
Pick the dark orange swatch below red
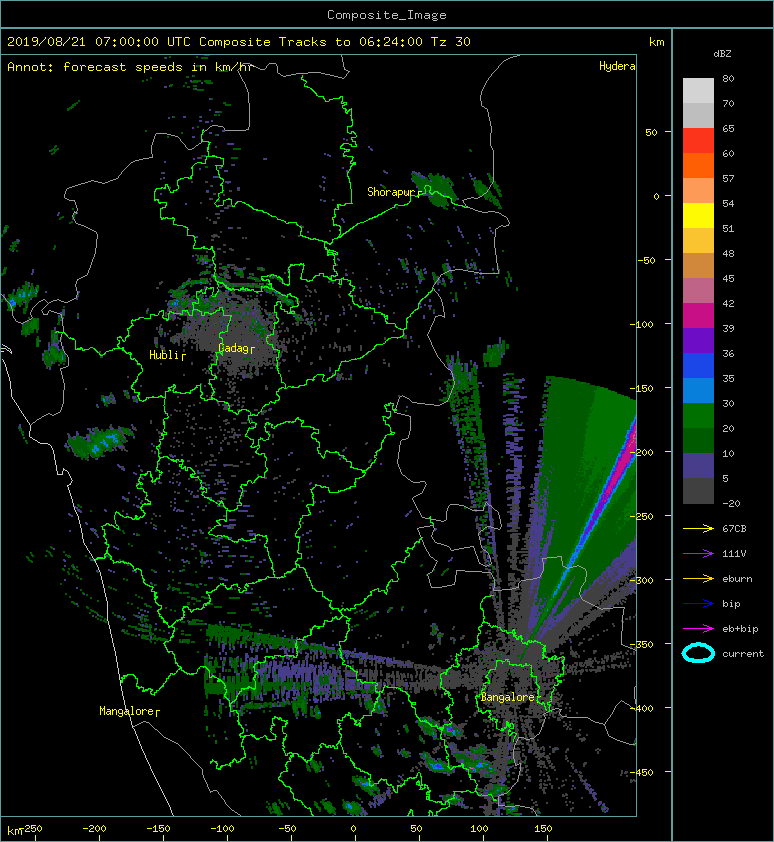[698, 165]
